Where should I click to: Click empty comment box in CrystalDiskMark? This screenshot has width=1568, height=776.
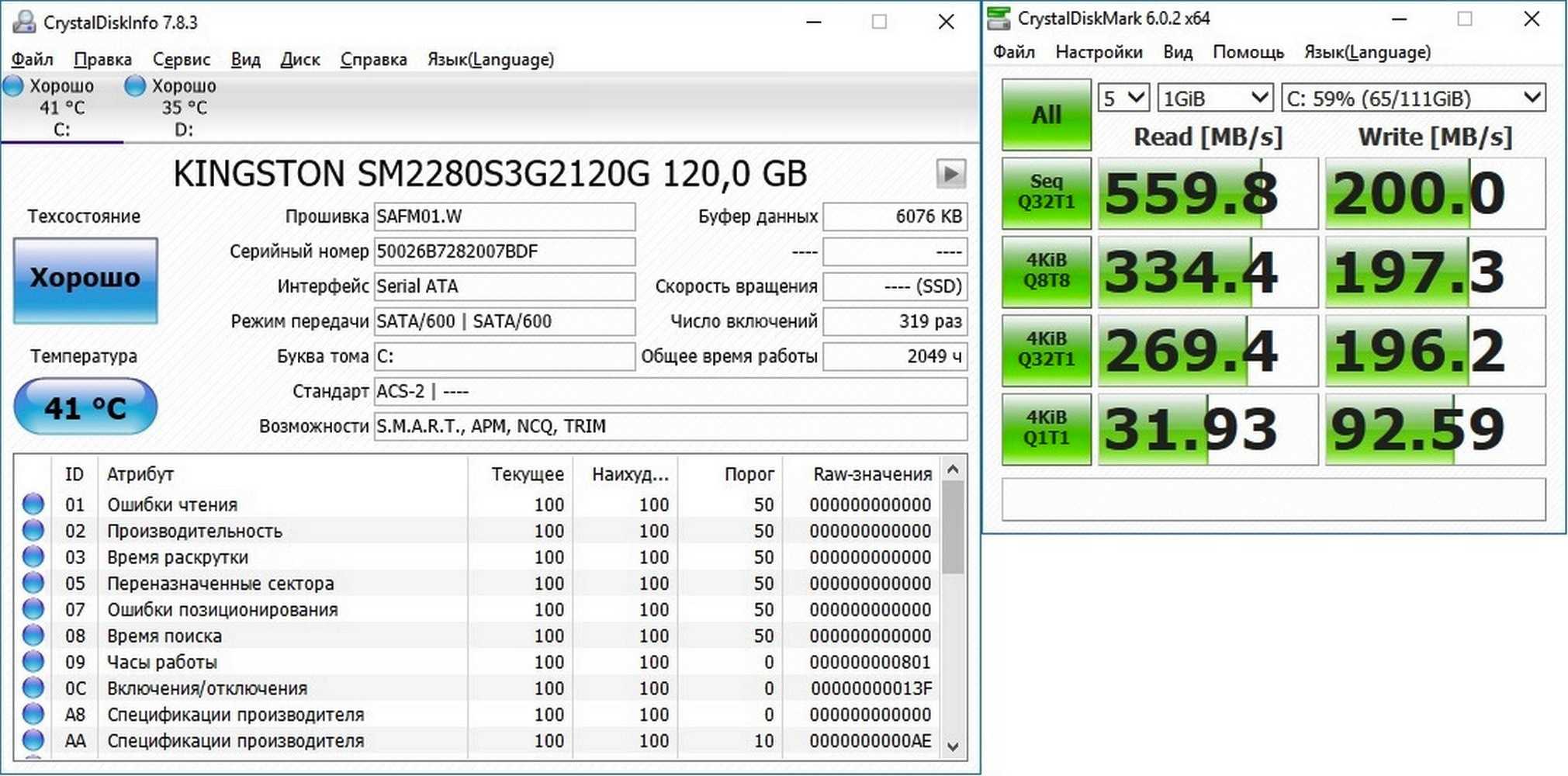click(1273, 499)
